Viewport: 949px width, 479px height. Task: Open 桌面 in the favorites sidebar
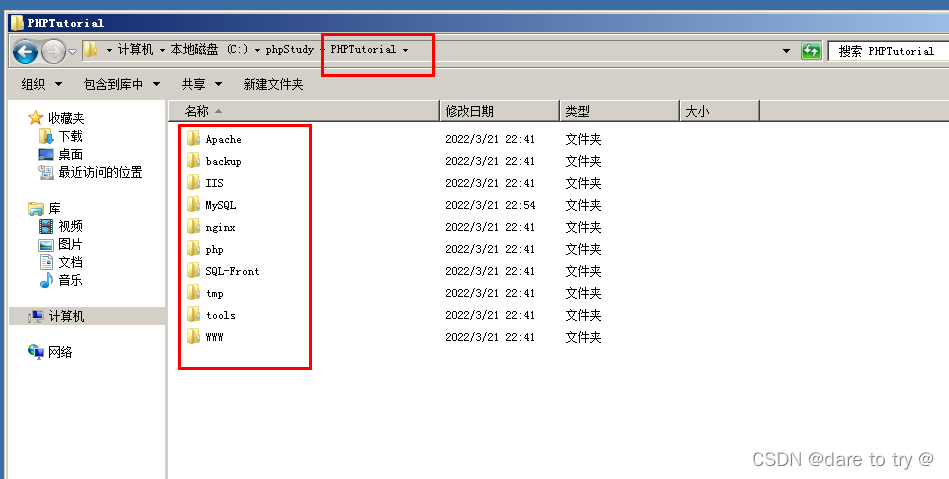(x=61, y=154)
